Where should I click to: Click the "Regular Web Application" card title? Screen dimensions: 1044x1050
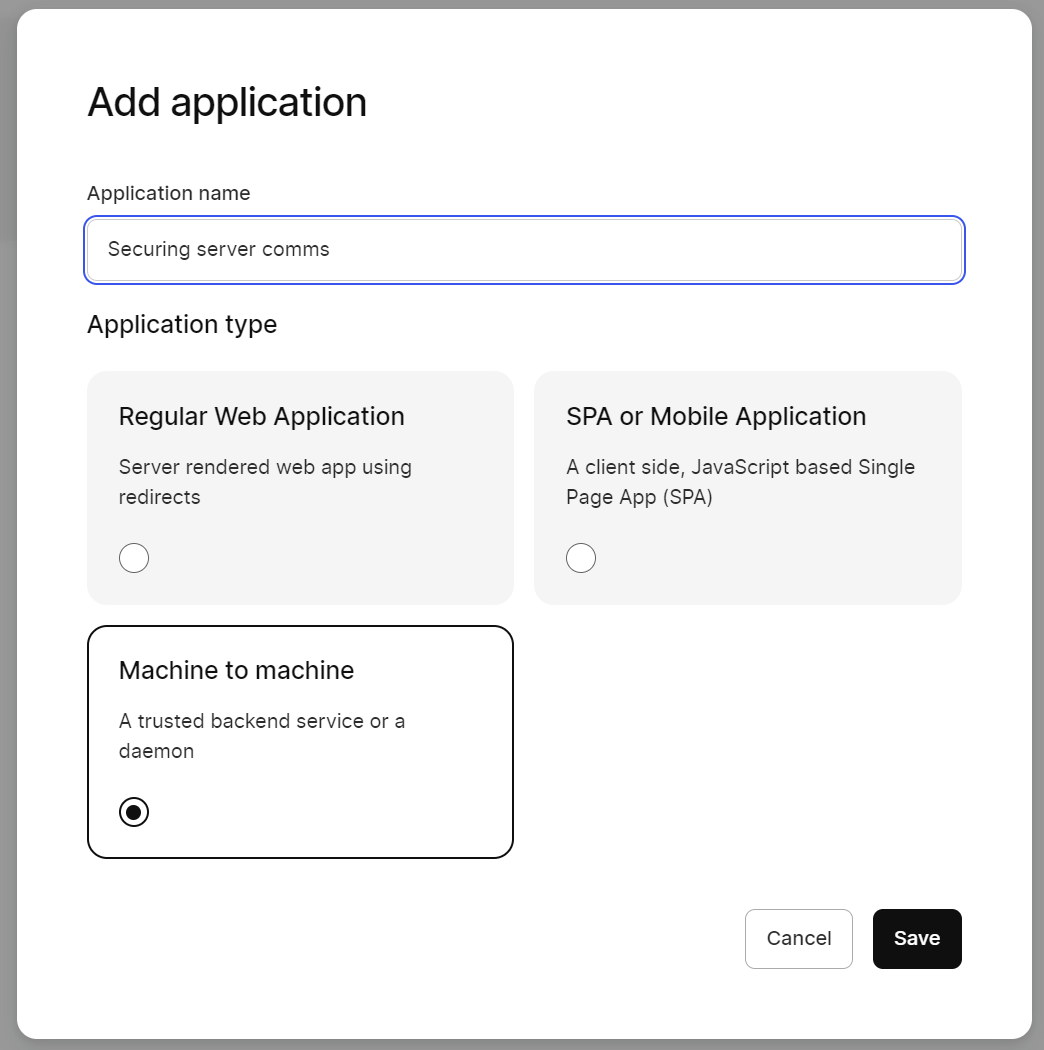261,417
